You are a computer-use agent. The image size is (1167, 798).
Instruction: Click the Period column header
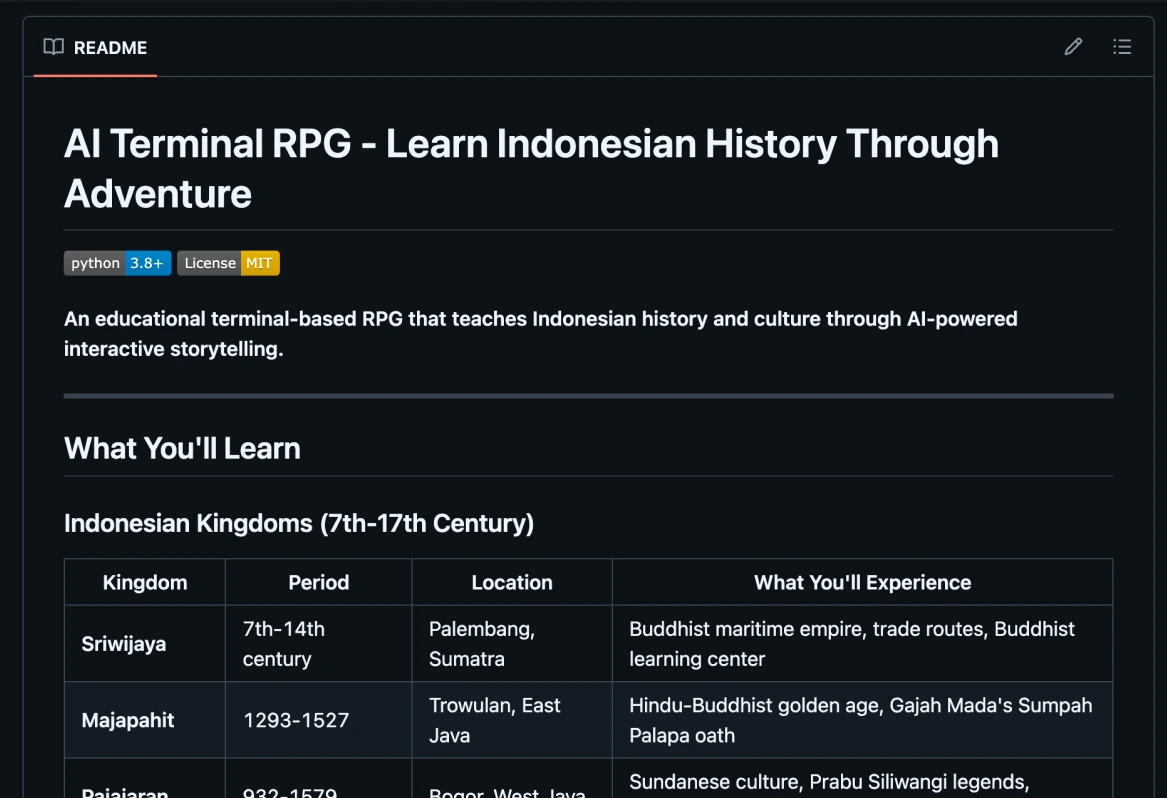(x=318, y=581)
